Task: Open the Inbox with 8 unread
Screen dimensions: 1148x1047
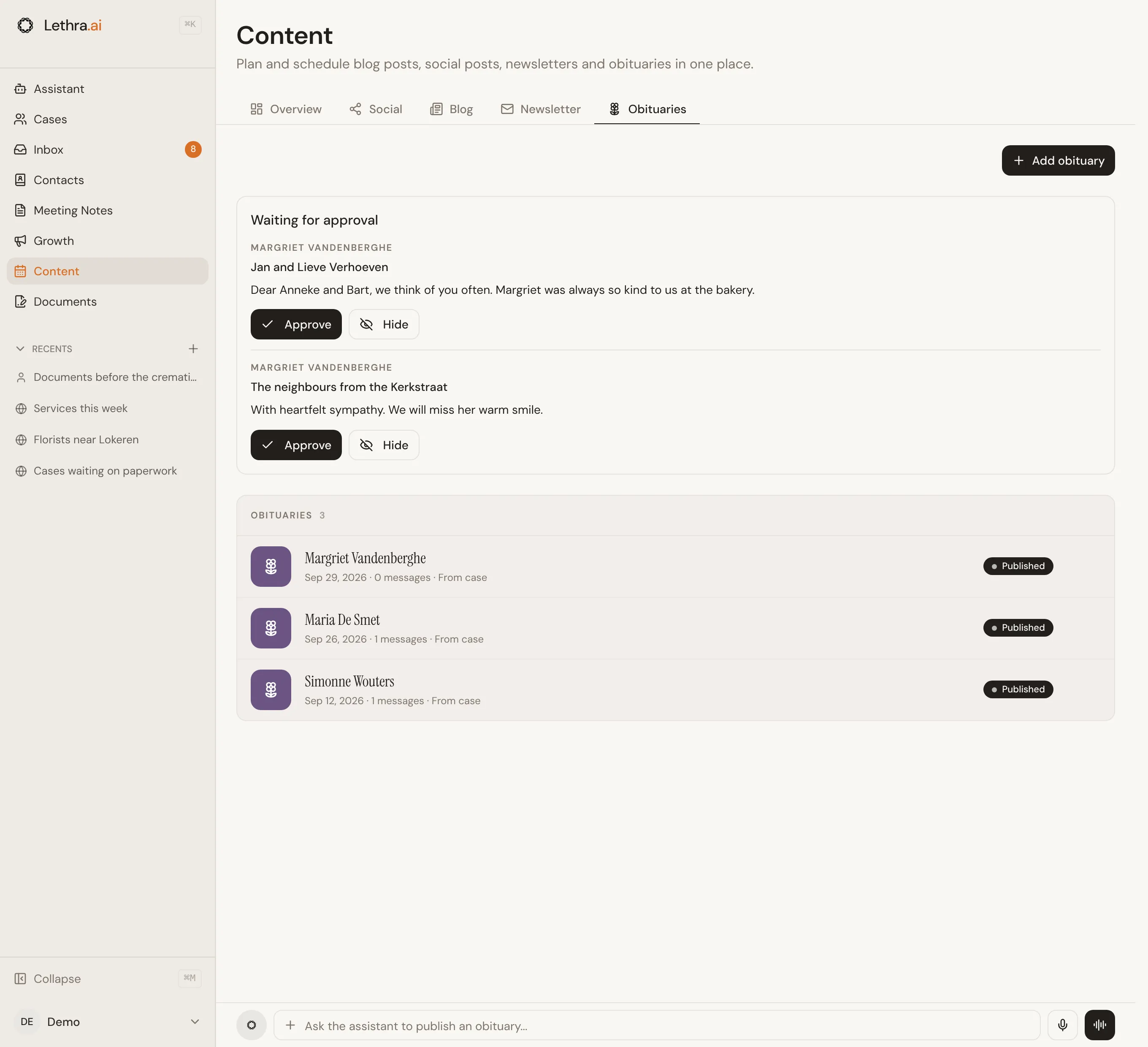Action: click(108, 149)
